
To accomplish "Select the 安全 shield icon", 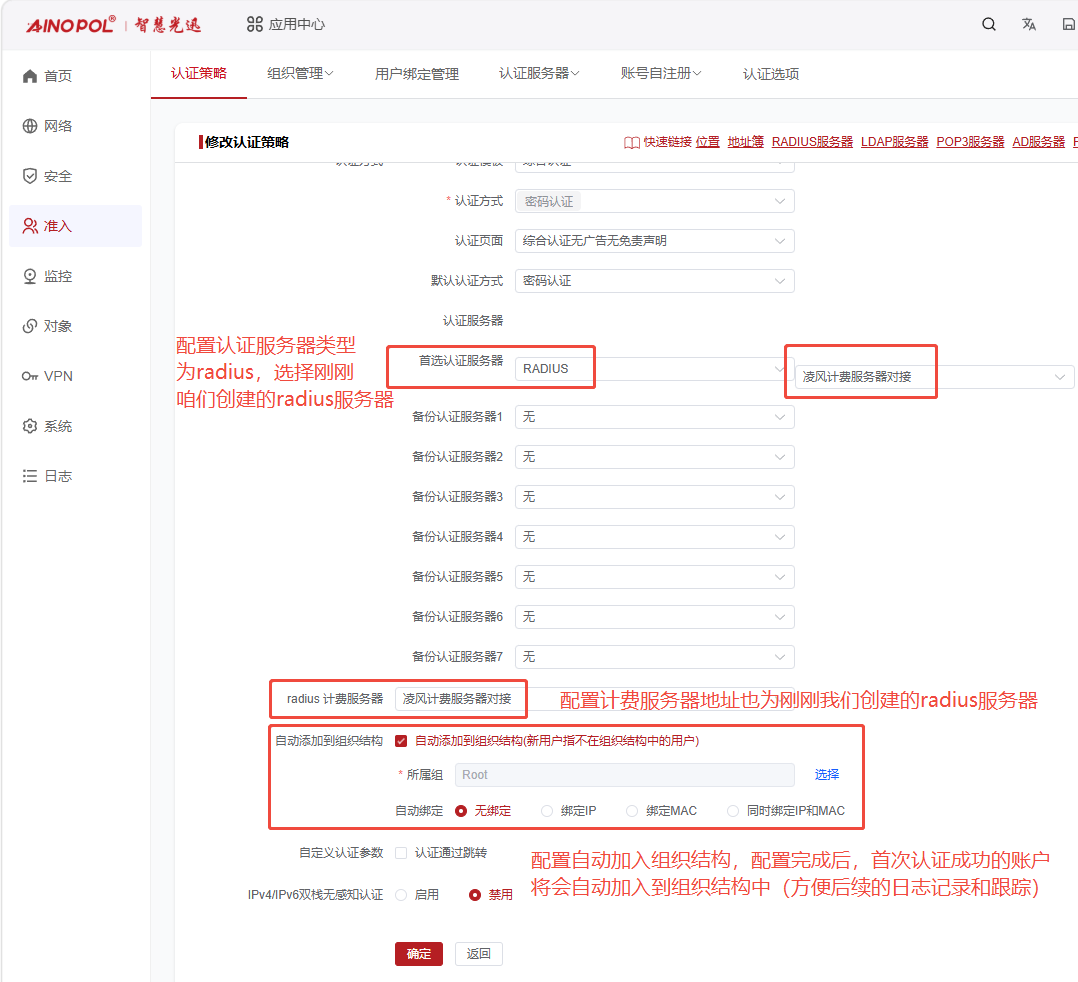I will click(x=30, y=176).
